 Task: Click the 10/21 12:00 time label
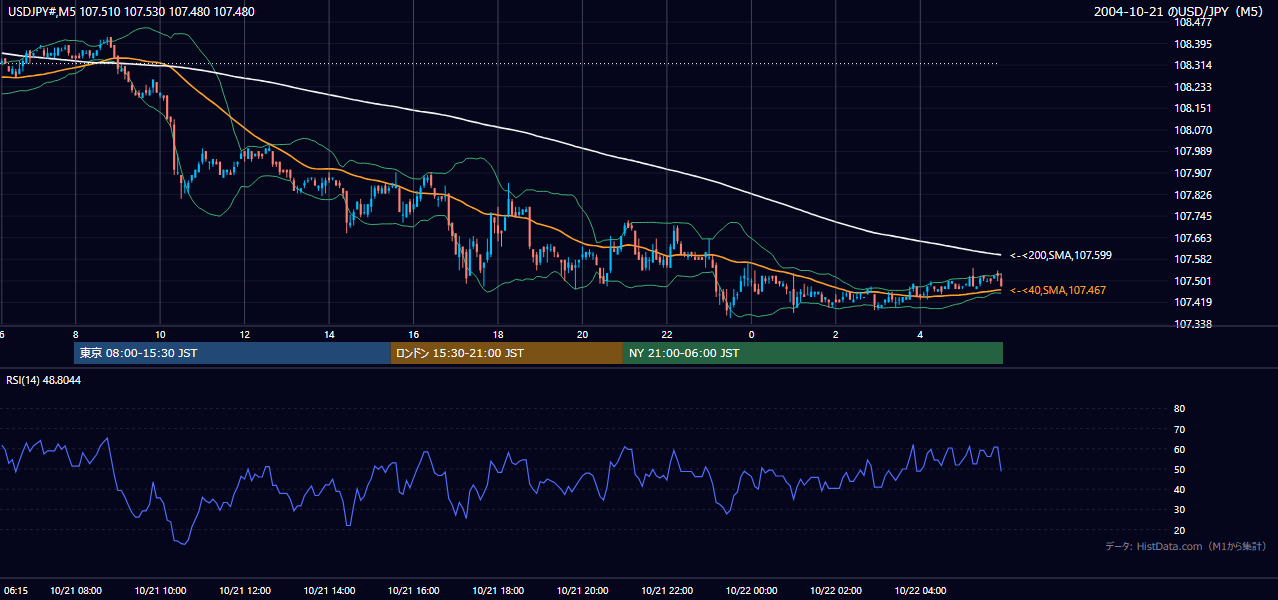point(244,590)
